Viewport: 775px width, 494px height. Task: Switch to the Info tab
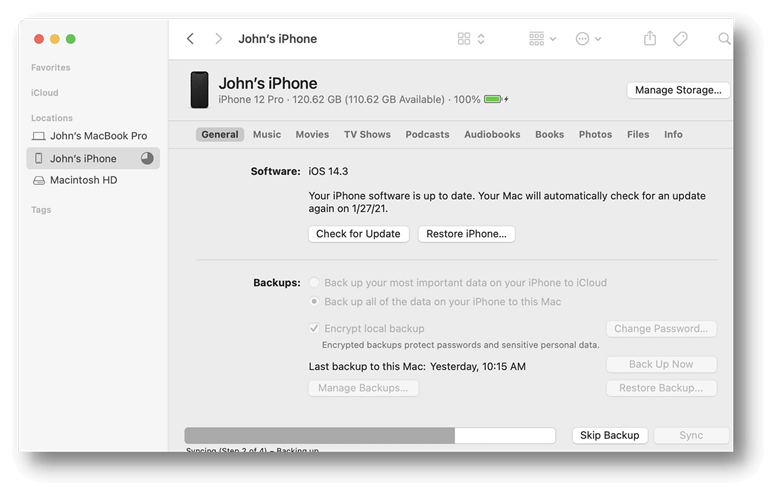click(673, 135)
